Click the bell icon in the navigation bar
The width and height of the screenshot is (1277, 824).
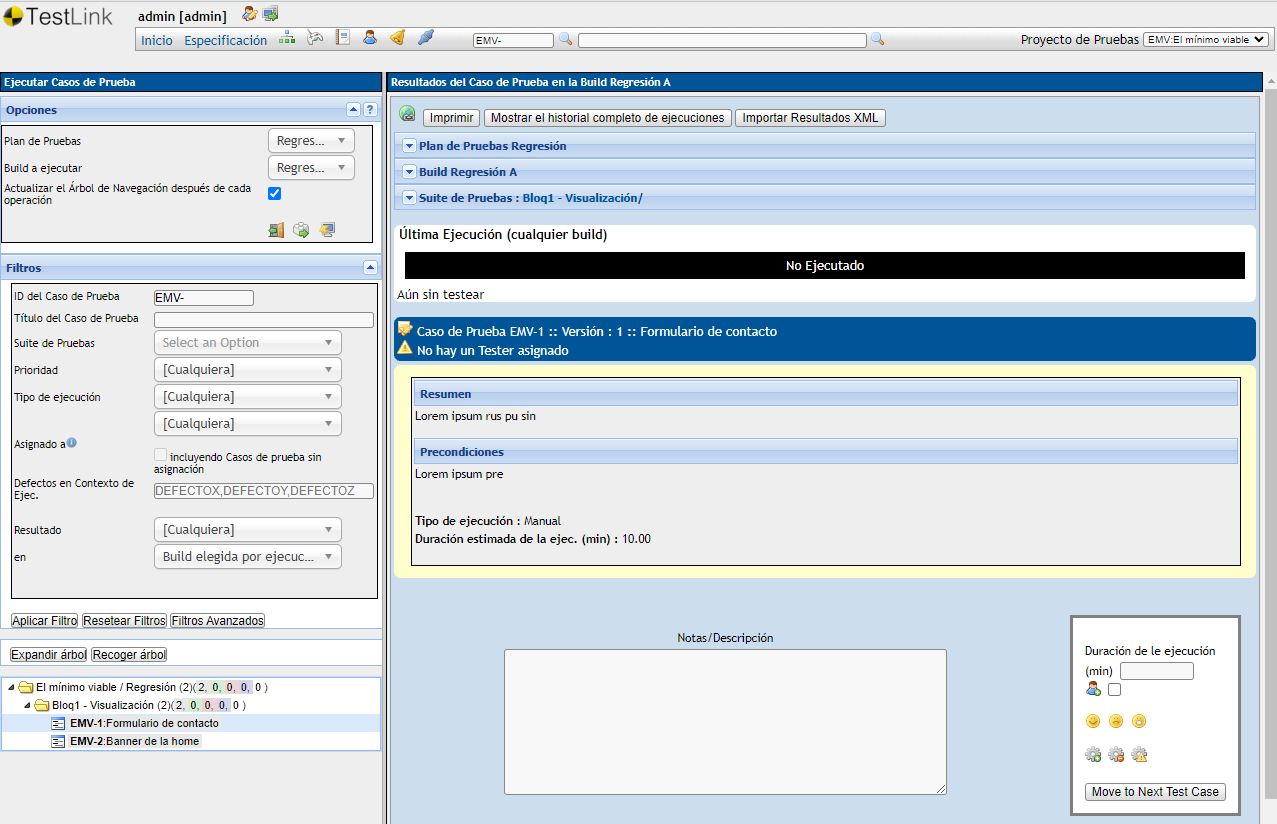click(x=397, y=39)
